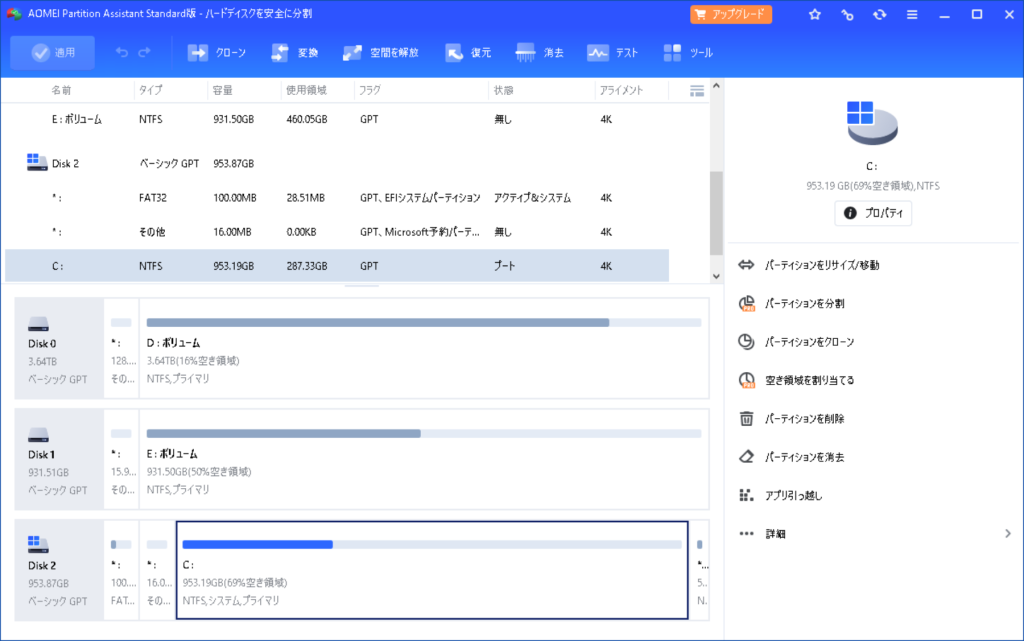Select the Disk 2 953.87GB disk block
Image resolution: width=1024 pixels, height=641 pixels.
[59, 571]
